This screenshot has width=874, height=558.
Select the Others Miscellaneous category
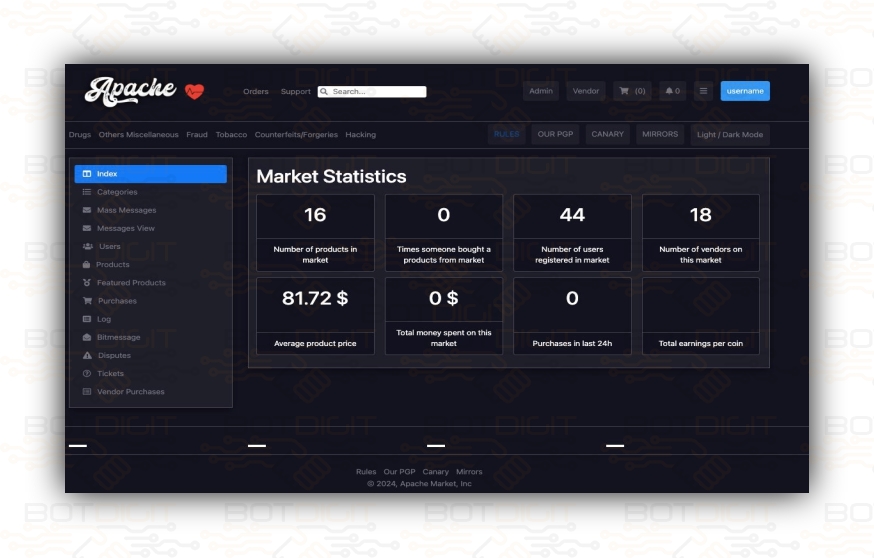(x=138, y=134)
